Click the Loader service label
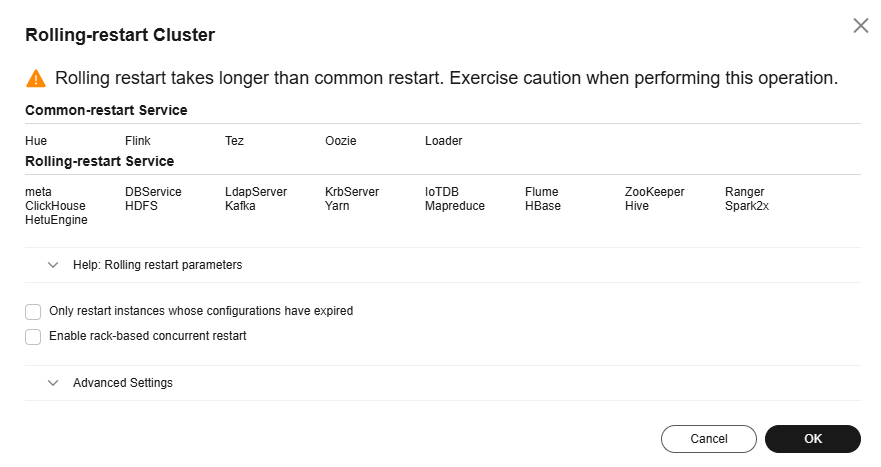This screenshot has height=467, width=881. 443,140
